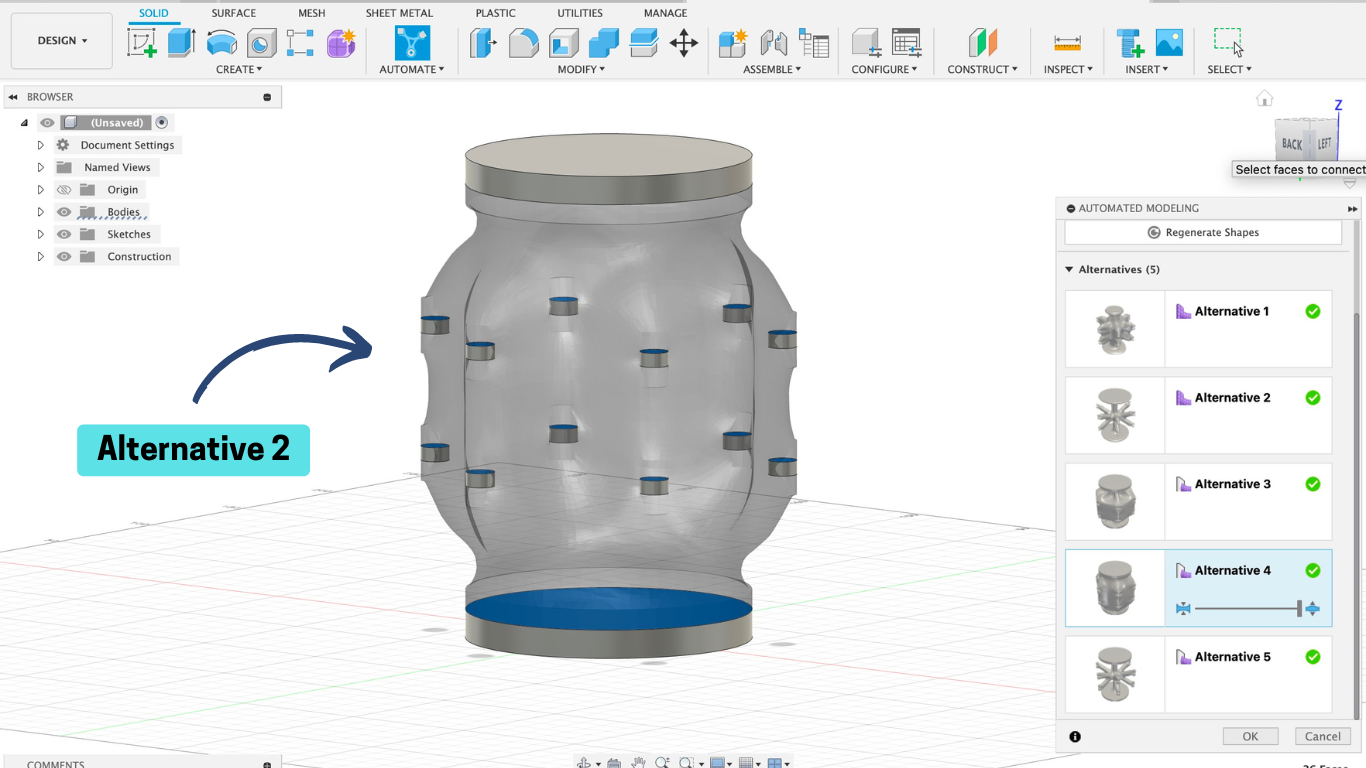The height and width of the screenshot is (768, 1366).
Task: Select the Combine tool
Action: 604,43
